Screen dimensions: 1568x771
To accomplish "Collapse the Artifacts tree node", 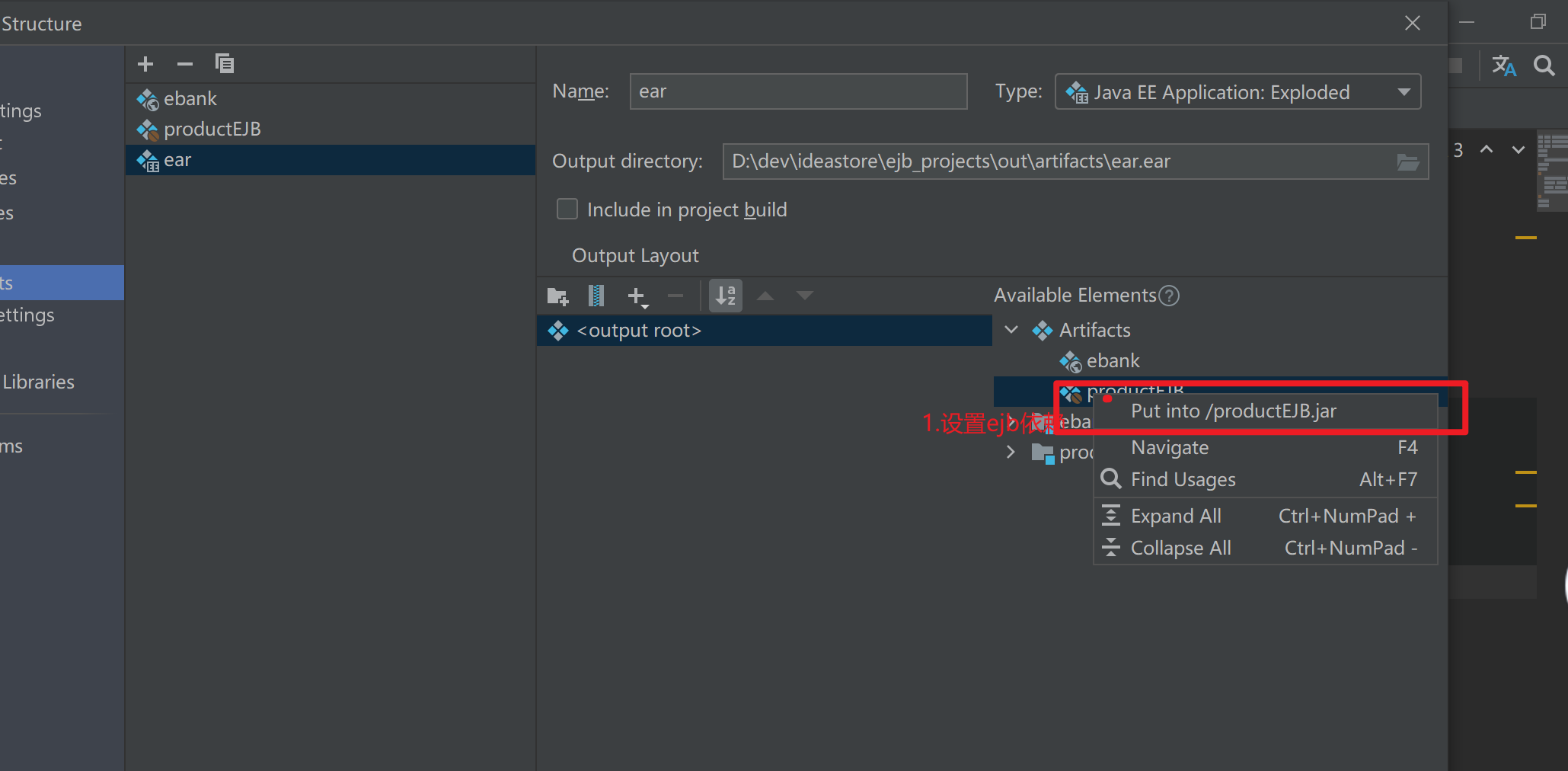I will tap(1011, 330).
